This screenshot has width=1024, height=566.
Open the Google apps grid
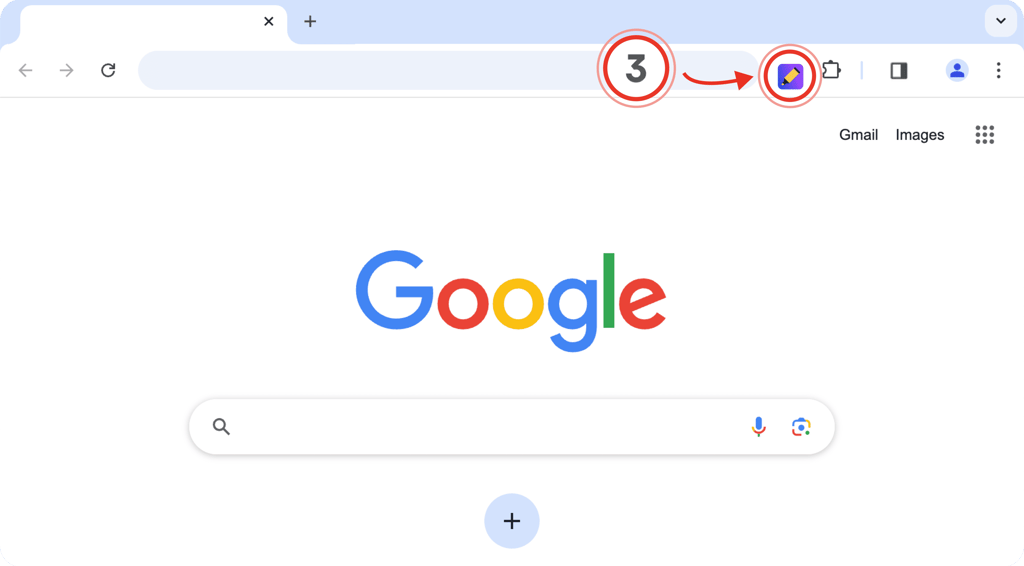(984, 134)
